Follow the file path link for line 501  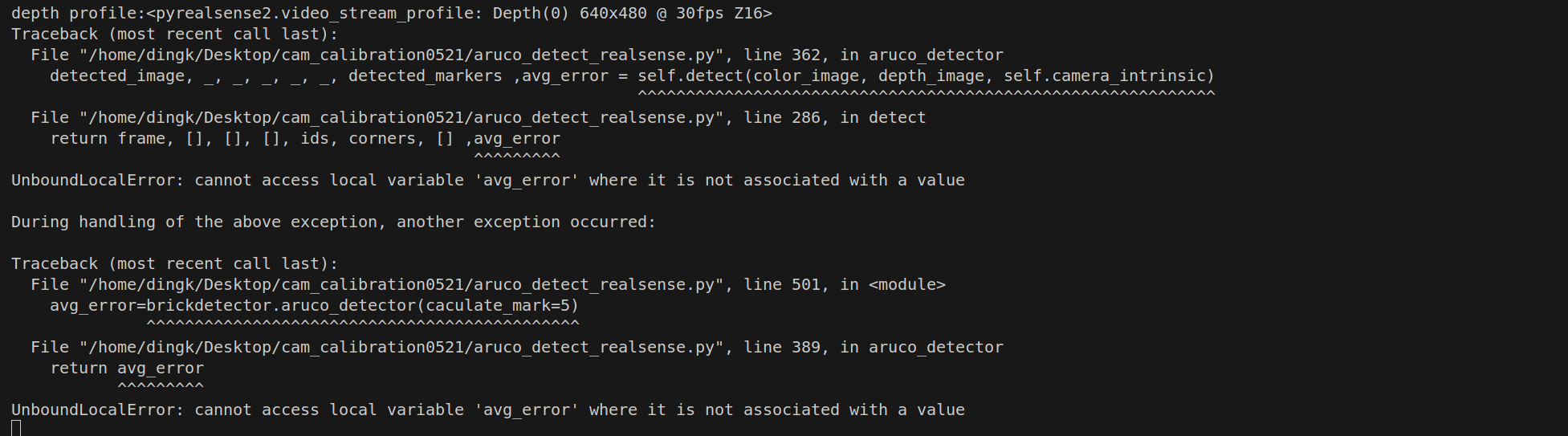(401, 285)
